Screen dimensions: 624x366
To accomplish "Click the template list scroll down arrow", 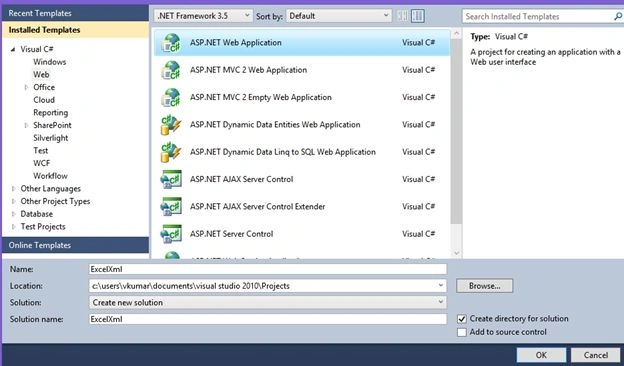I will [456, 253].
